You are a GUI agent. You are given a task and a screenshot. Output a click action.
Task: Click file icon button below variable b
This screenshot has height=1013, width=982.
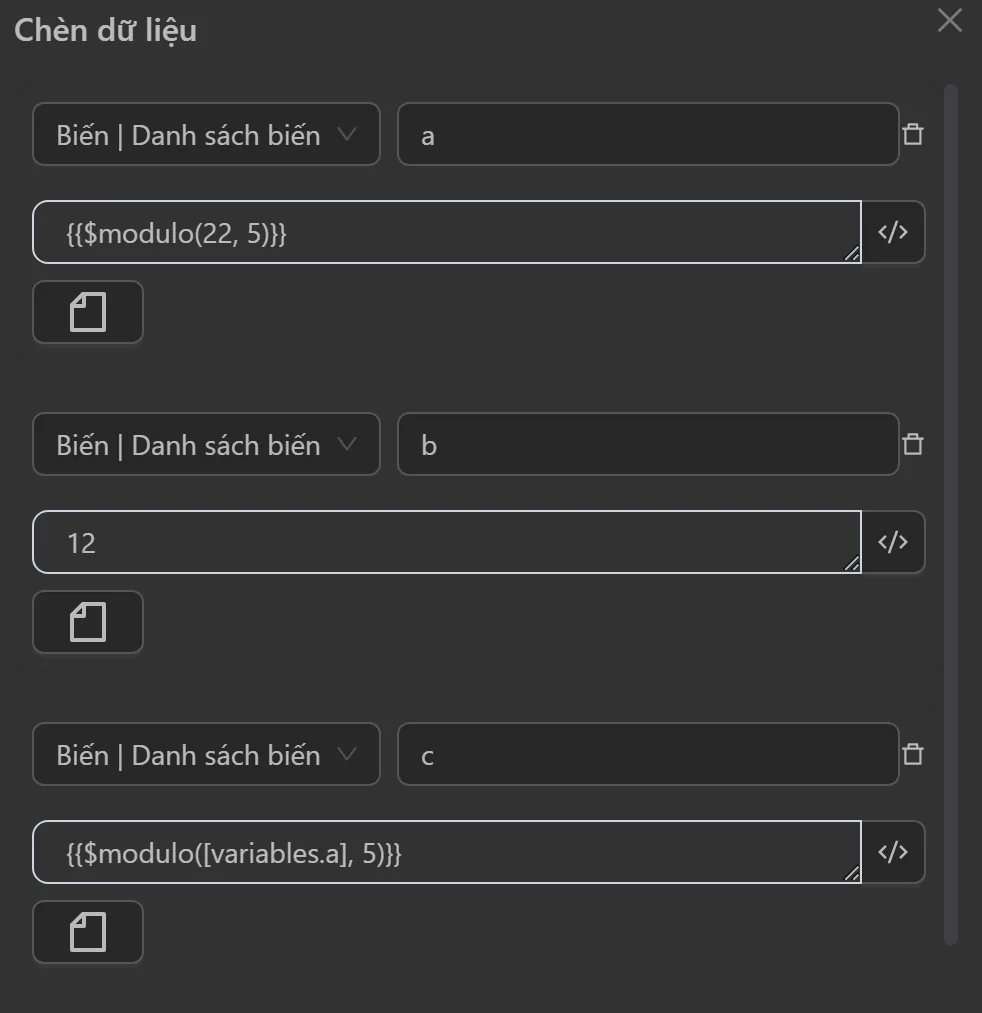(88, 622)
